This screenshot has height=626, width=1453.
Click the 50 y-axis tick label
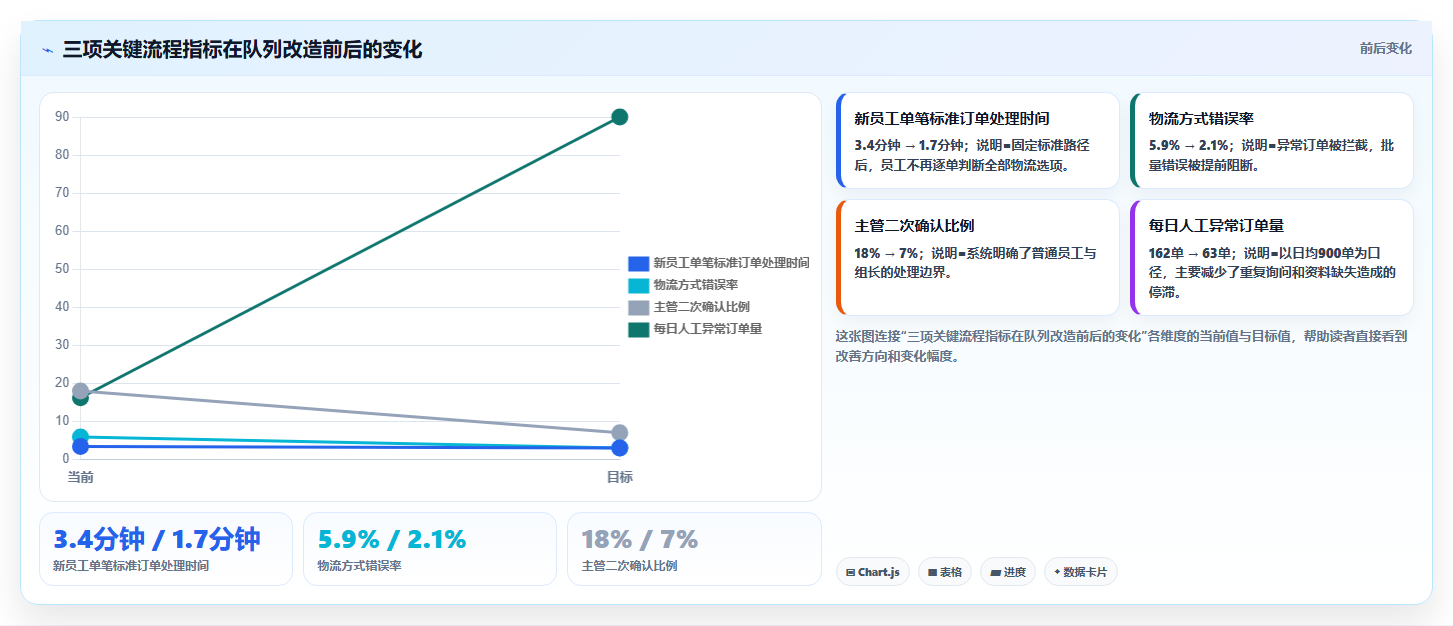pyautogui.click(x=62, y=269)
